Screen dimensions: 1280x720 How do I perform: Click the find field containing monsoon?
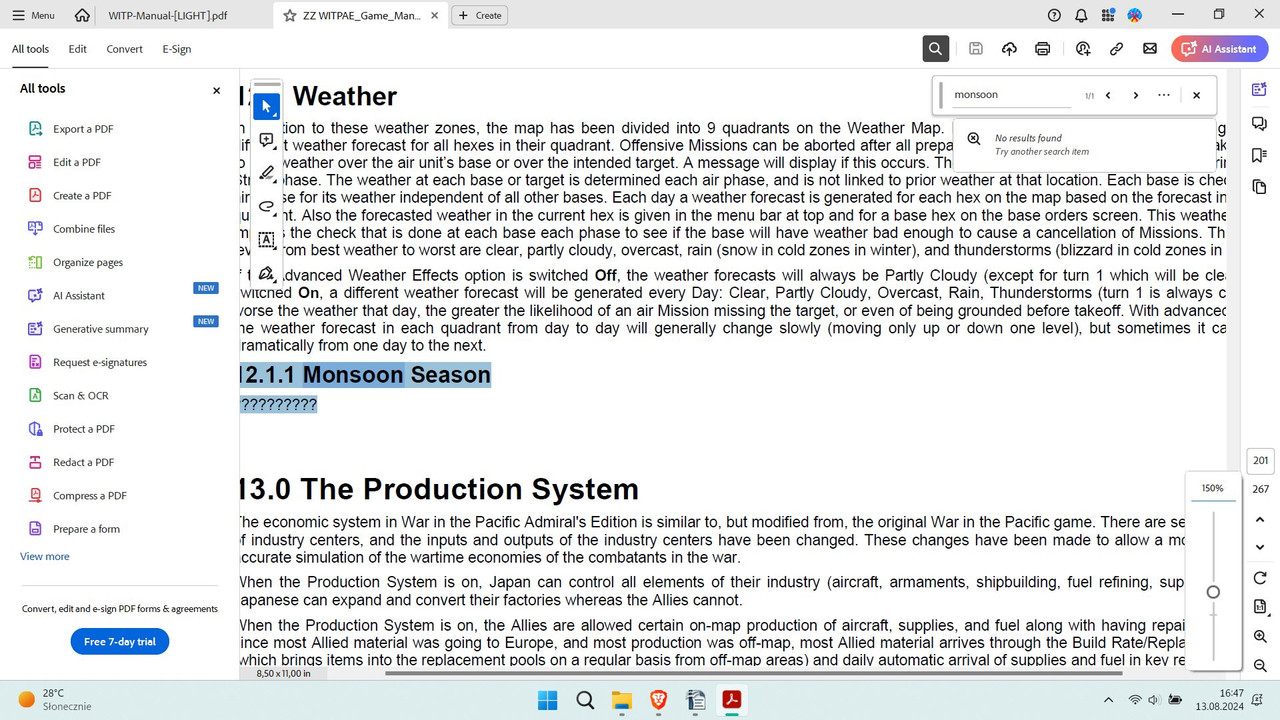tap(1012, 95)
